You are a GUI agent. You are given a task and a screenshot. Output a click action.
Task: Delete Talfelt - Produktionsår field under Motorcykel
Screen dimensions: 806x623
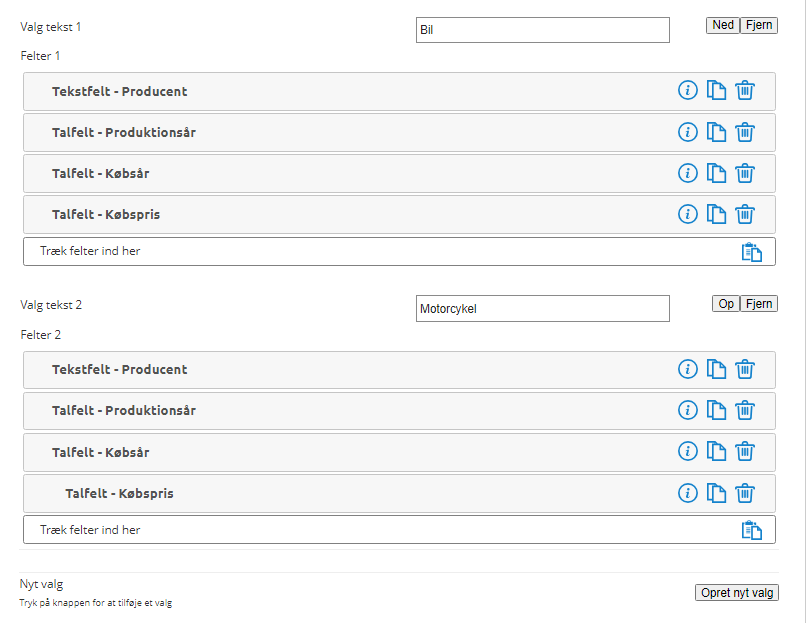pos(745,410)
